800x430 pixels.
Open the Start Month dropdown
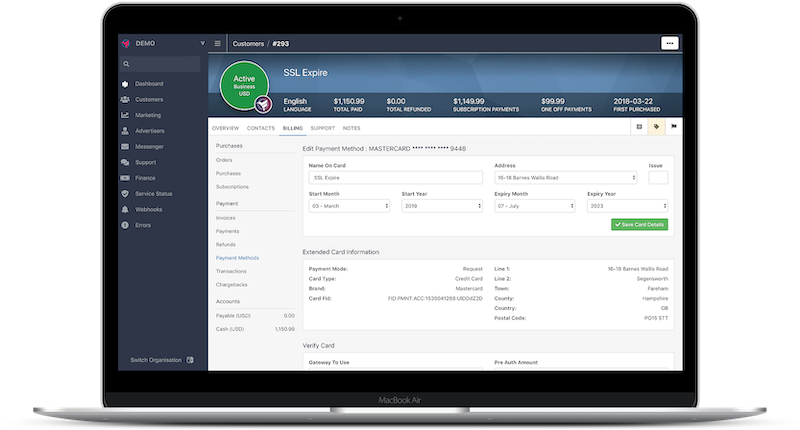click(x=349, y=206)
